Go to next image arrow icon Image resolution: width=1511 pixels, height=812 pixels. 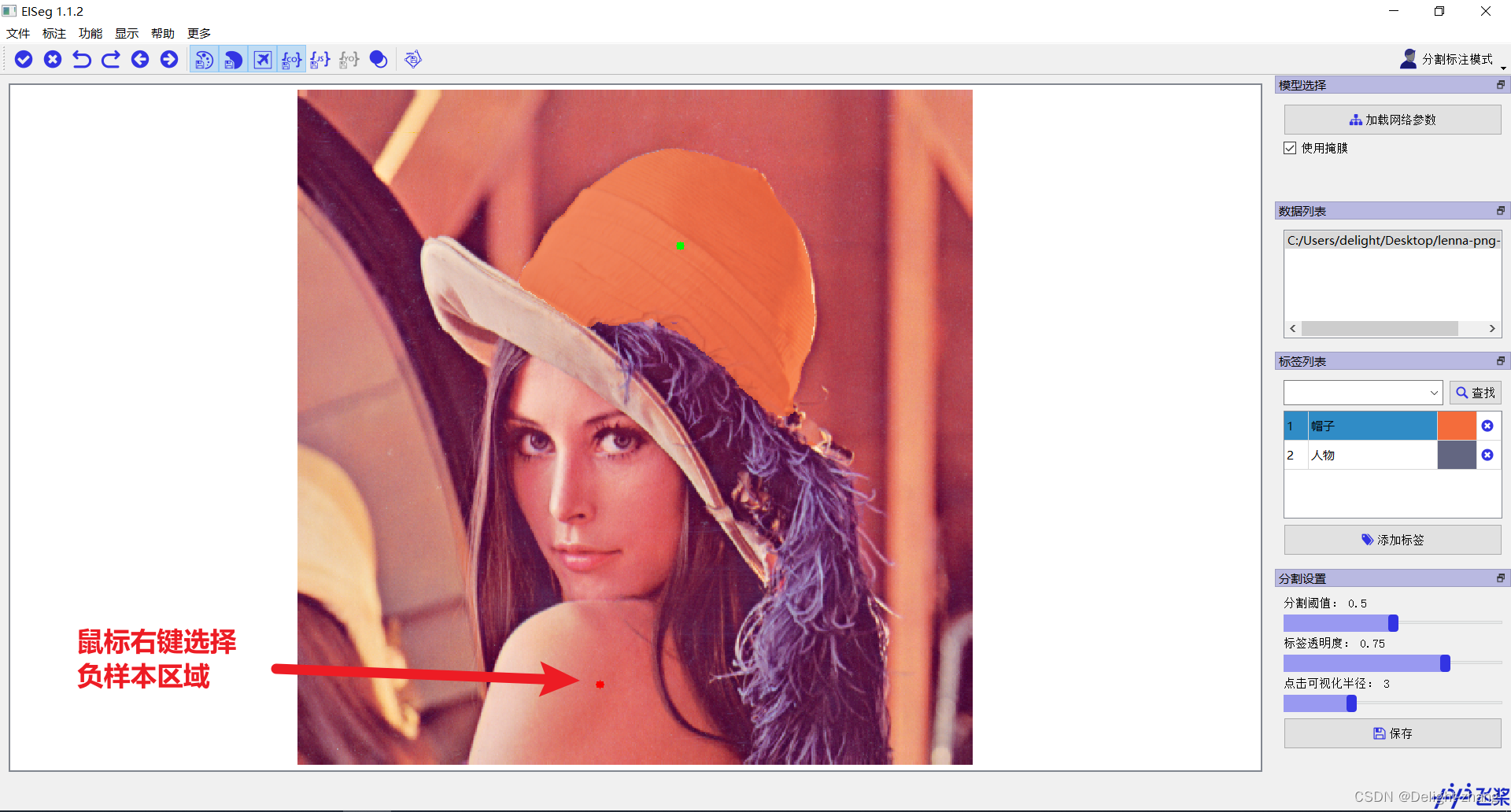(169, 59)
